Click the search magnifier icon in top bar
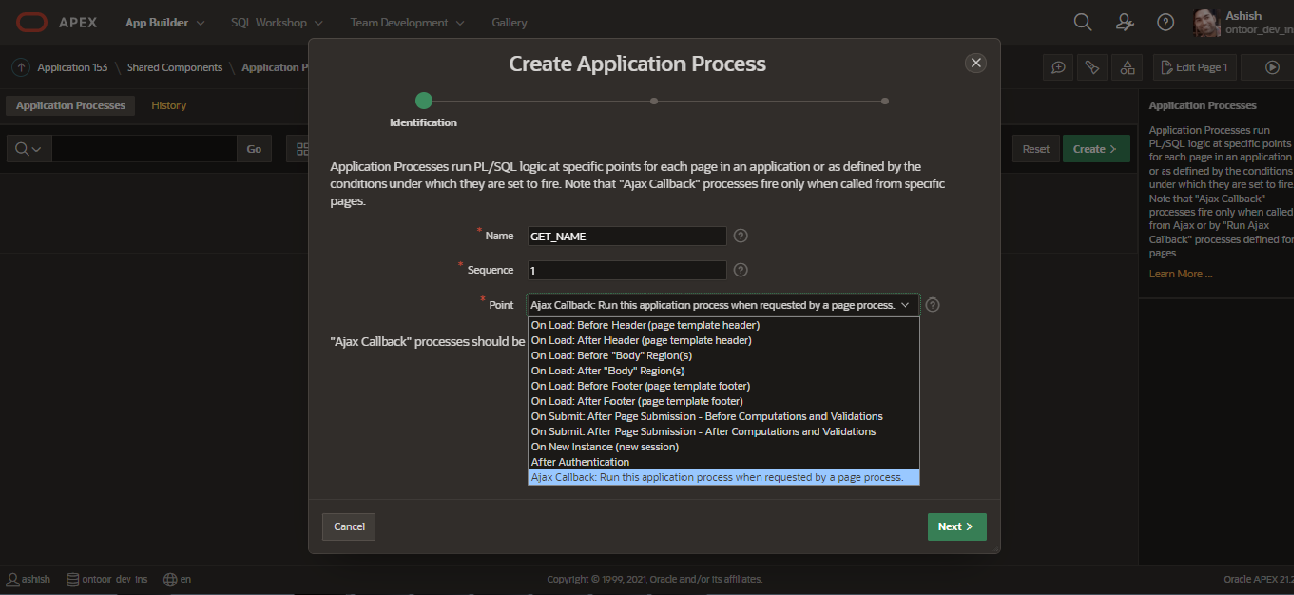The width and height of the screenshot is (1294, 595). (1082, 21)
